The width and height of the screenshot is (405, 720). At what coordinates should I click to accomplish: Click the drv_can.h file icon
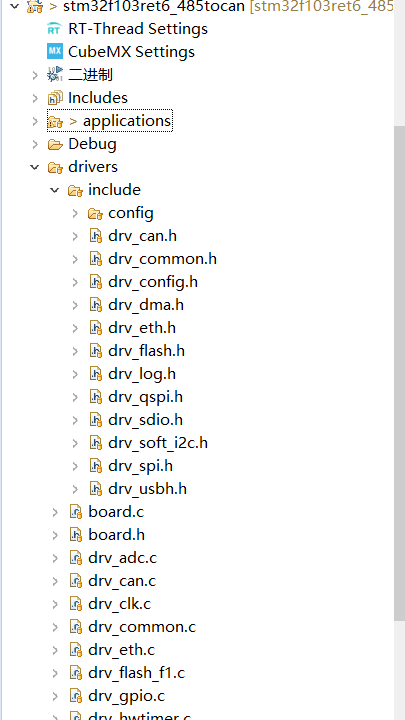[x=95, y=236]
